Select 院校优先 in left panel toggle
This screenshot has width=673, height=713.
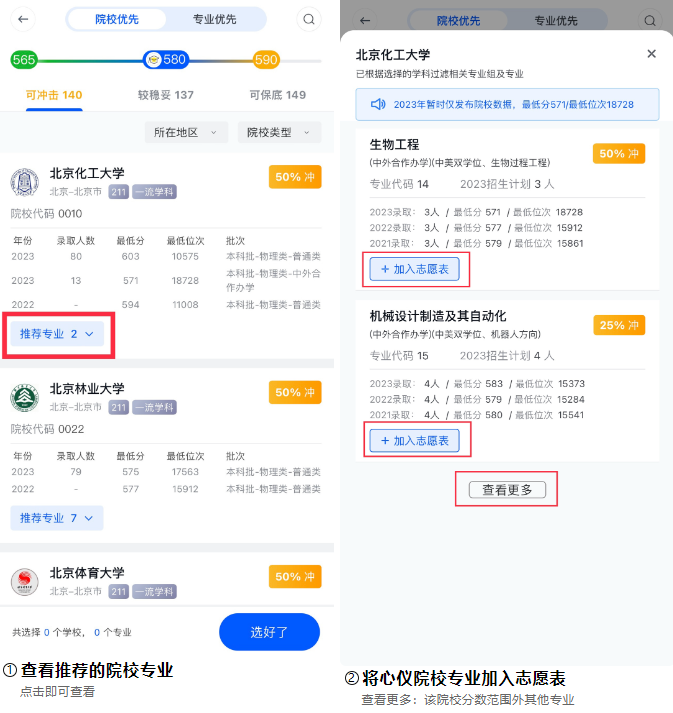point(117,19)
